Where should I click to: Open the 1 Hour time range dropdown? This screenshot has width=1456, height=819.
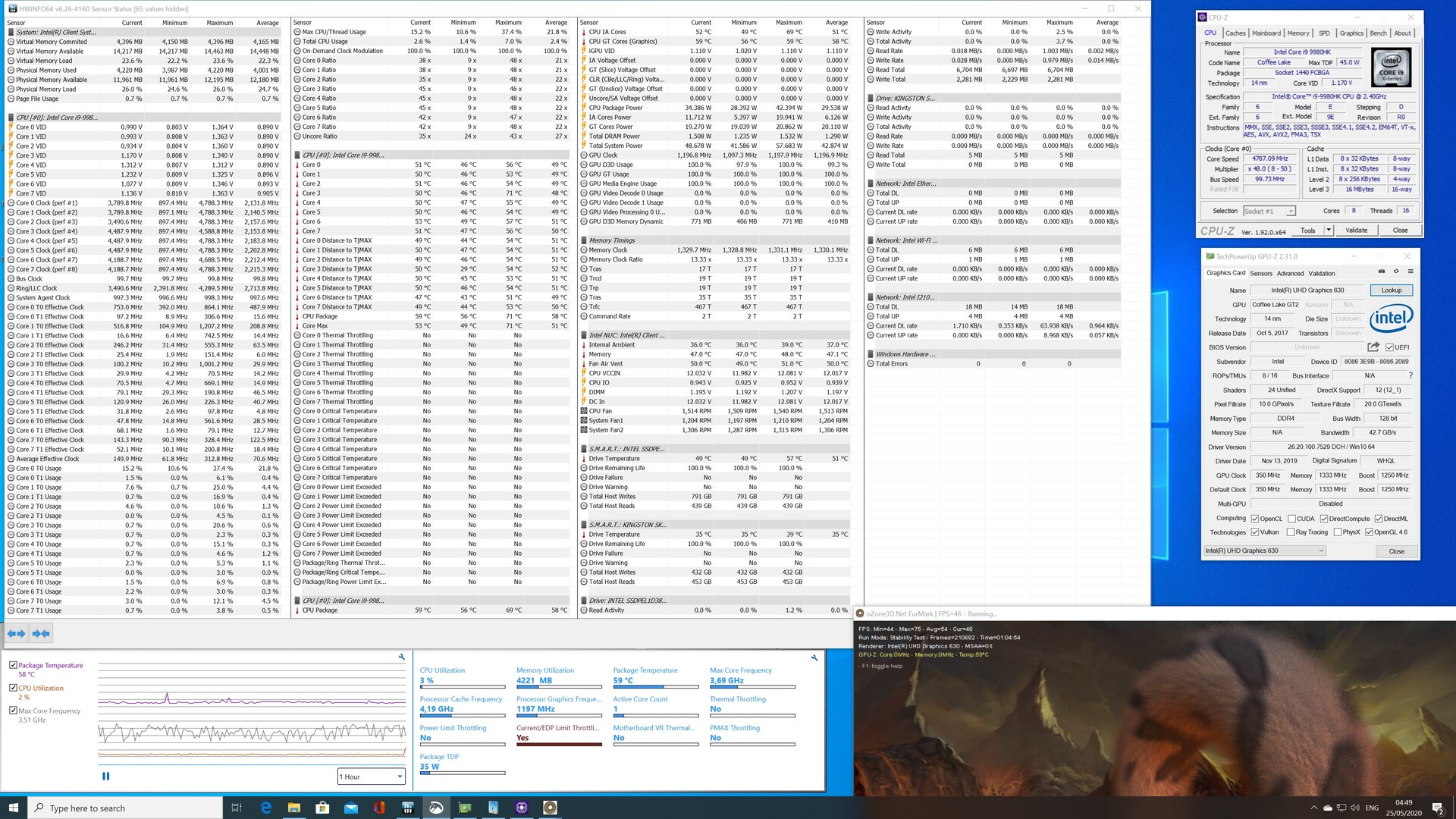point(372,777)
